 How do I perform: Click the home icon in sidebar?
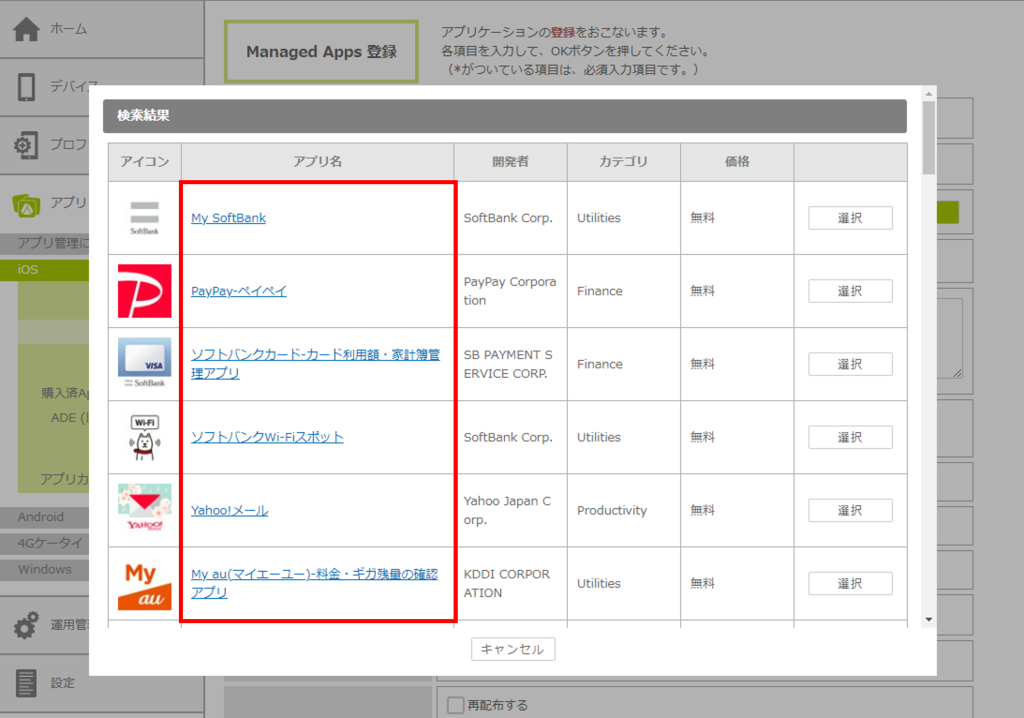(x=26, y=30)
